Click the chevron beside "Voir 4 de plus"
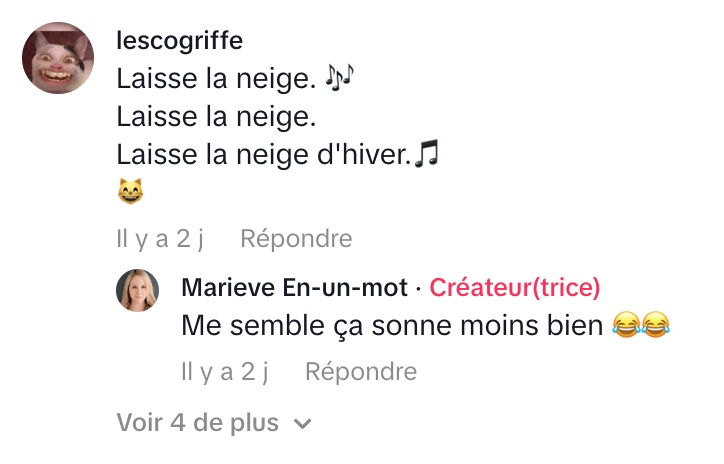Image resolution: width=724 pixels, height=464 pixels. click(x=303, y=424)
